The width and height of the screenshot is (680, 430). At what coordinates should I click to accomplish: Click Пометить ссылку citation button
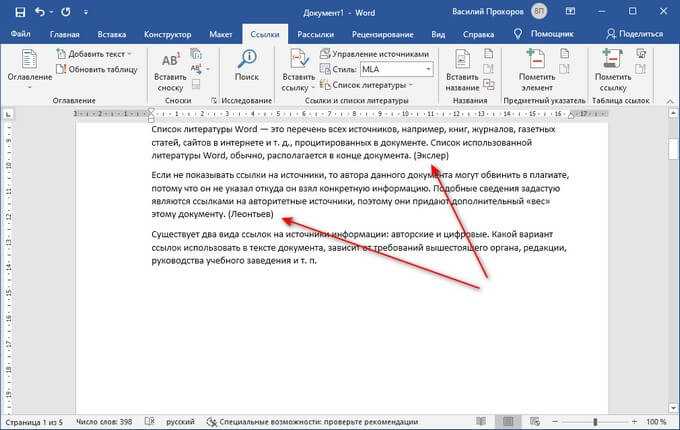[613, 71]
